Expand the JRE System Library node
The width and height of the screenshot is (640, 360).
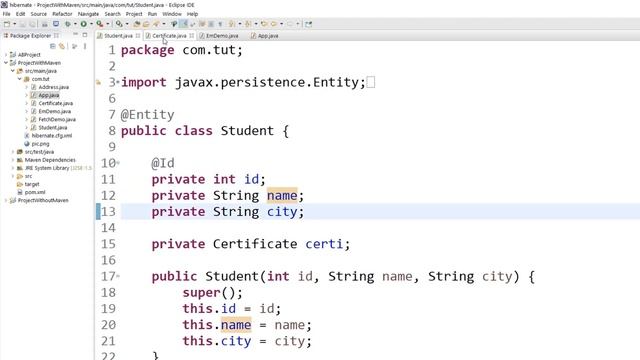(x=13, y=168)
